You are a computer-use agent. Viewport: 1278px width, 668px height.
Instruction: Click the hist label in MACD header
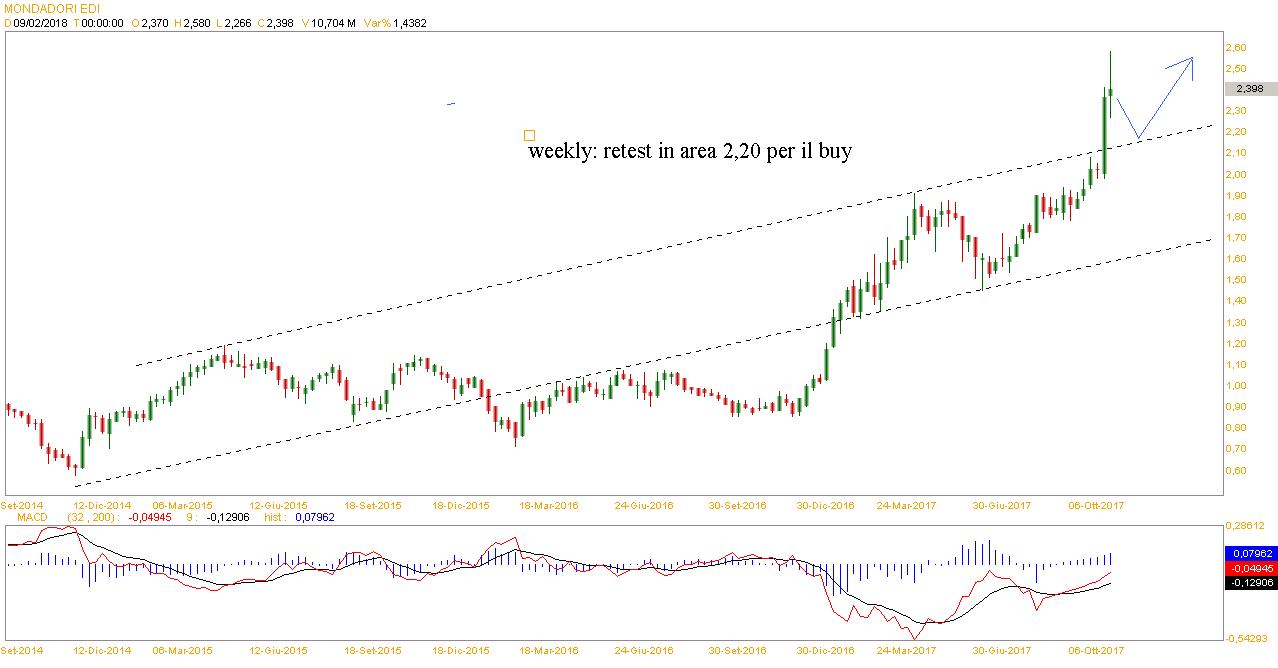[x=273, y=517]
